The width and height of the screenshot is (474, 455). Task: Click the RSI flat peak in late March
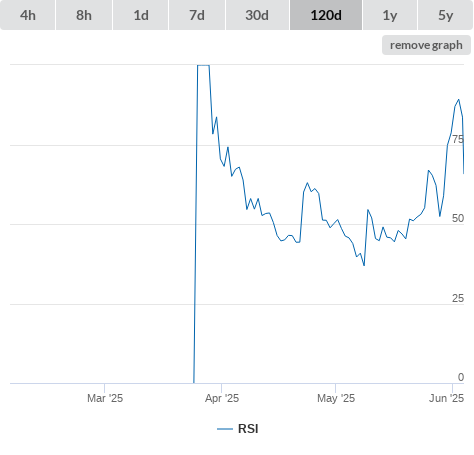click(203, 65)
